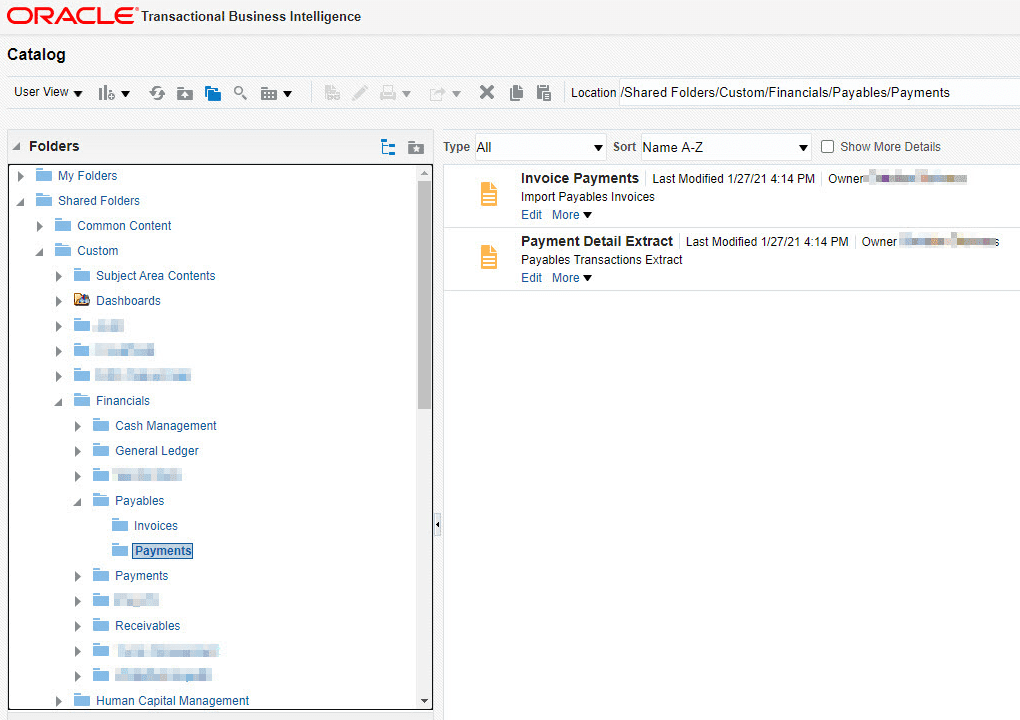Select the Human Capital Management folder
This screenshot has height=720, width=1020.
point(172,700)
